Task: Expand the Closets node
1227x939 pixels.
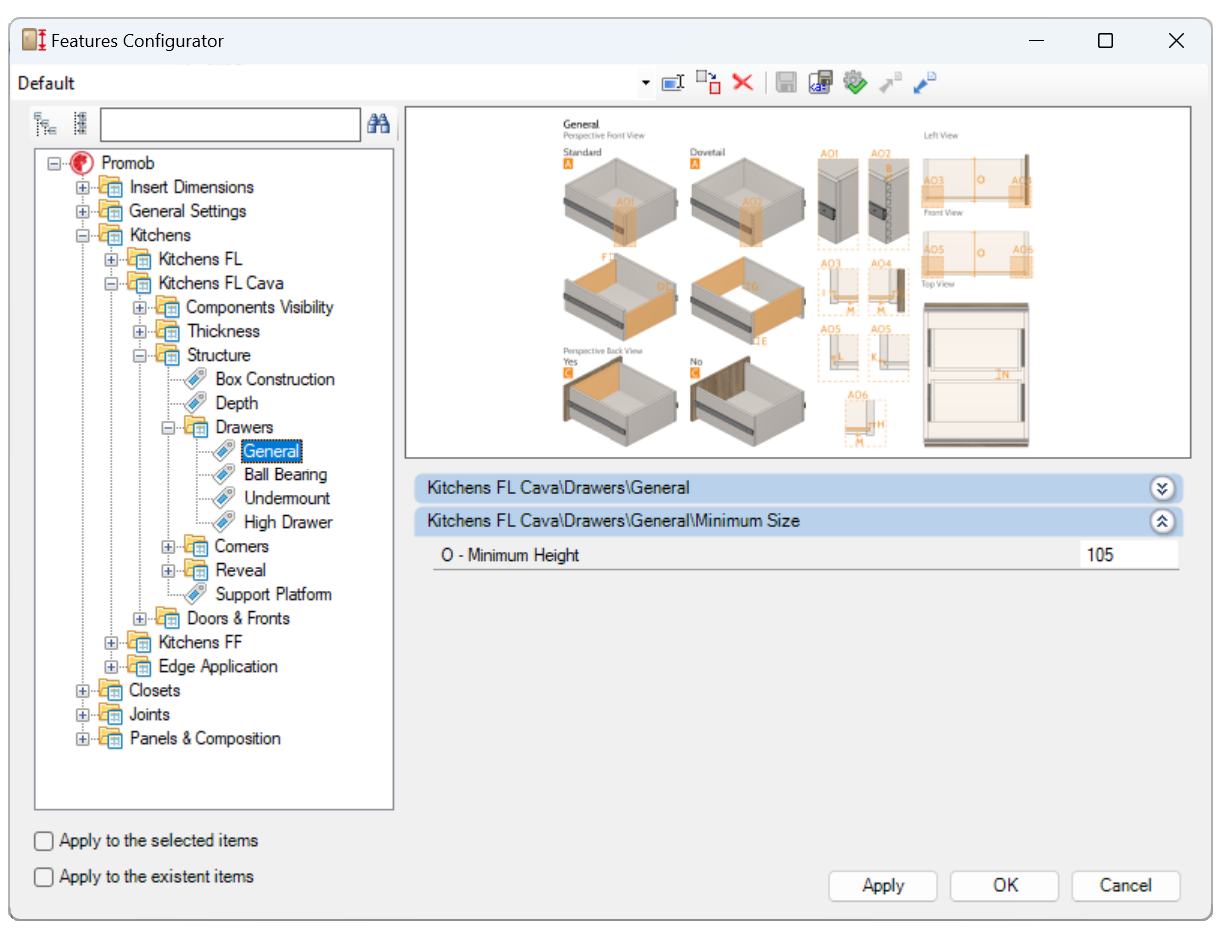Action: pyautogui.click(x=83, y=690)
